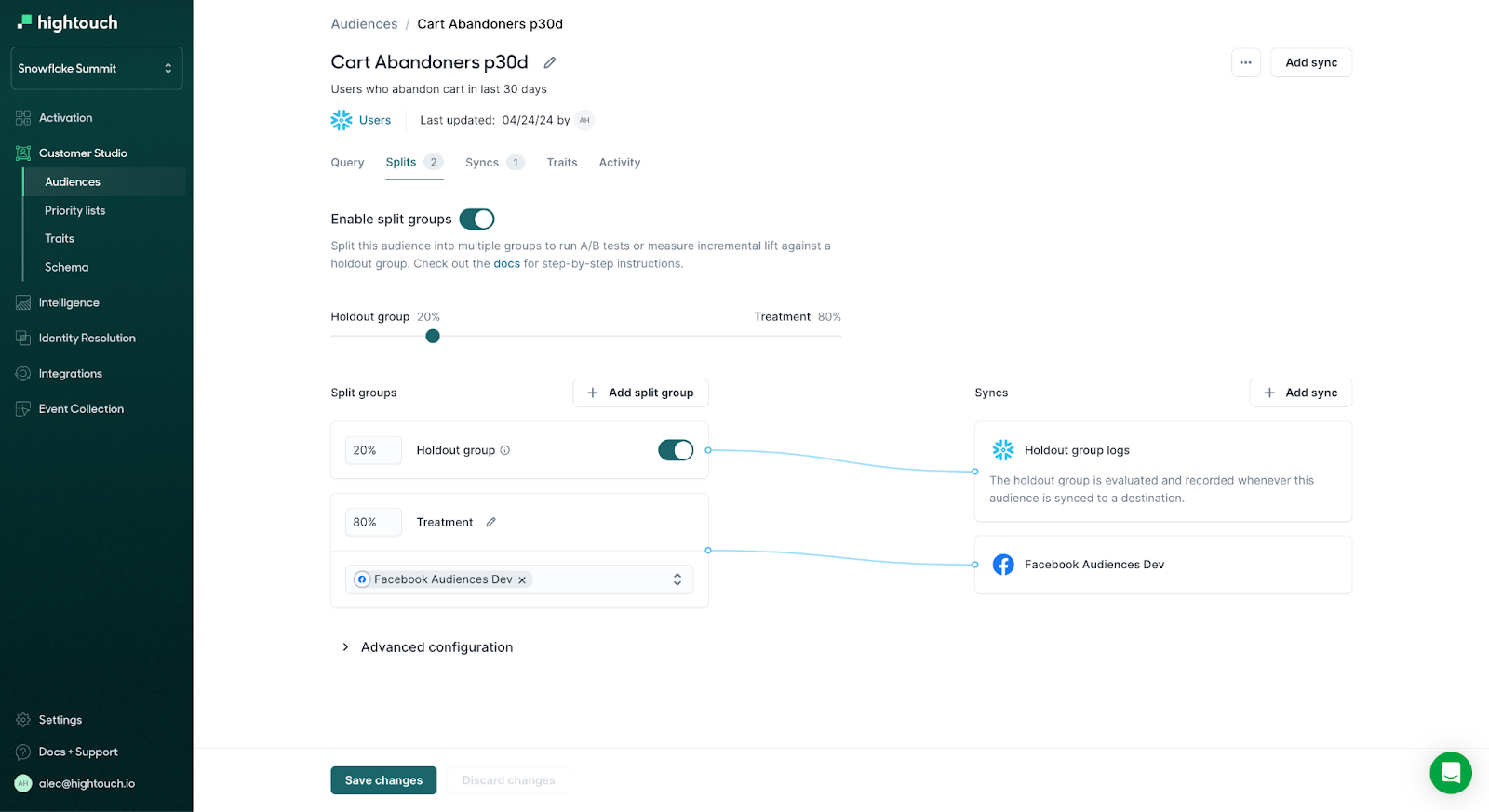Click the Treatment 80% percentage field
Image resolution: width=1489 pixels, height=812 pixels.
(x=372, y=522)
